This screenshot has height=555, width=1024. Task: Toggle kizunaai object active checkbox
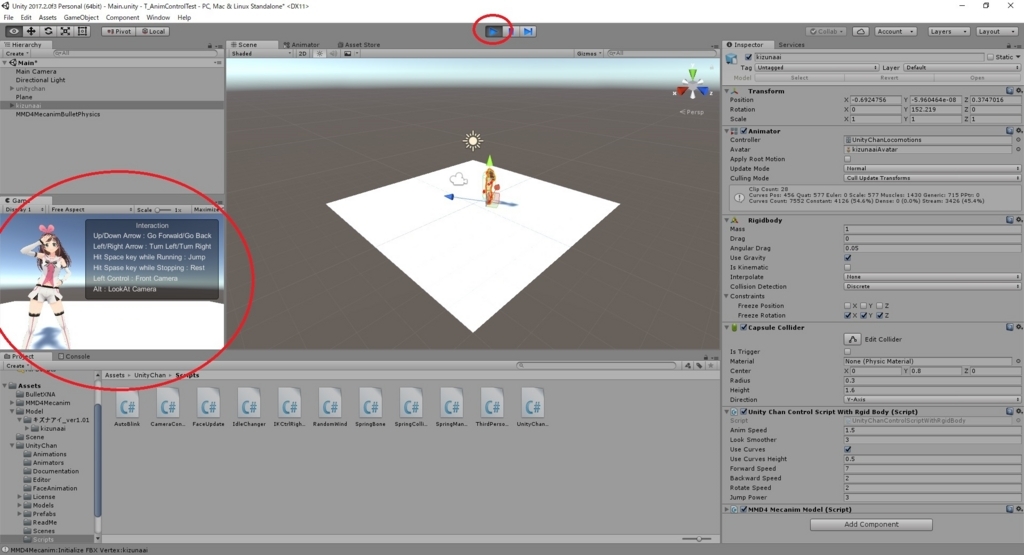click(x=748, y=57)
